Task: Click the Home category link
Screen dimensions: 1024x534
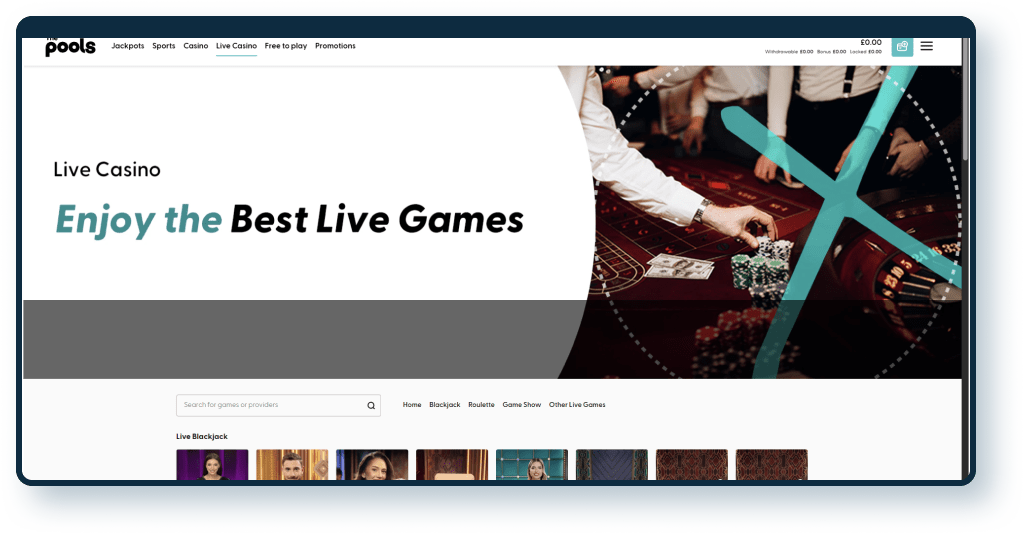Action: [412, 405]
